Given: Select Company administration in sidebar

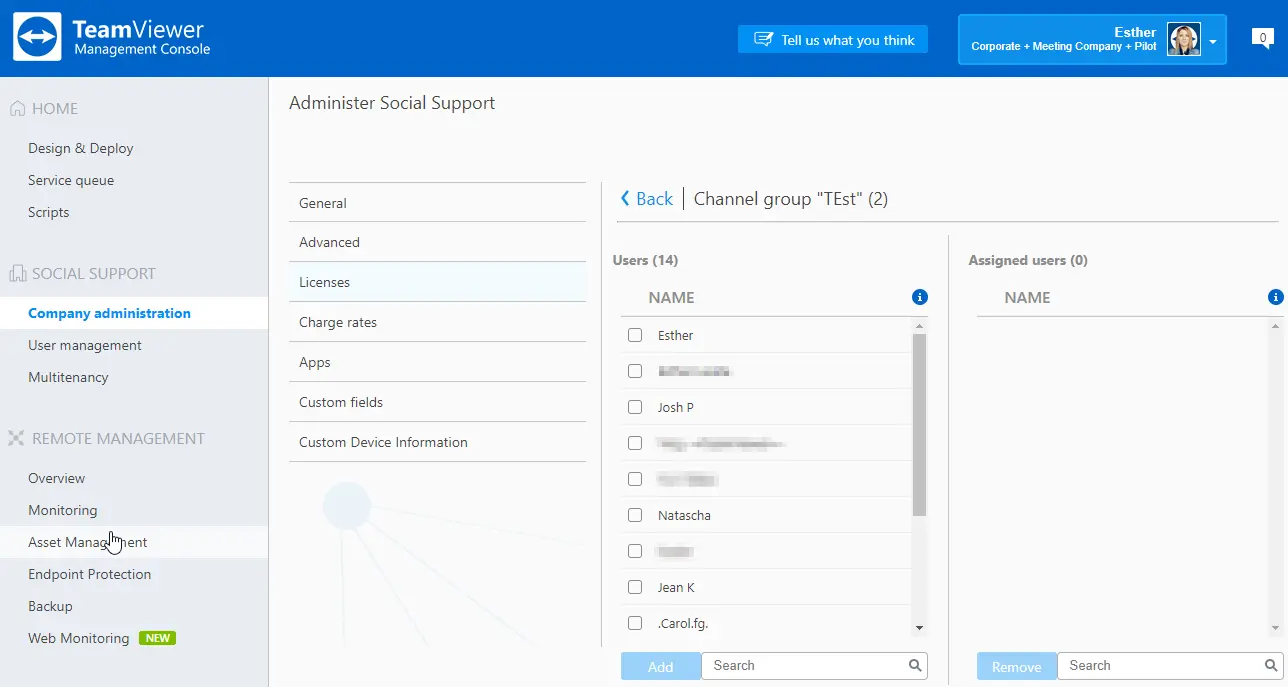Looking at the screenshot, I should (109, 313).
